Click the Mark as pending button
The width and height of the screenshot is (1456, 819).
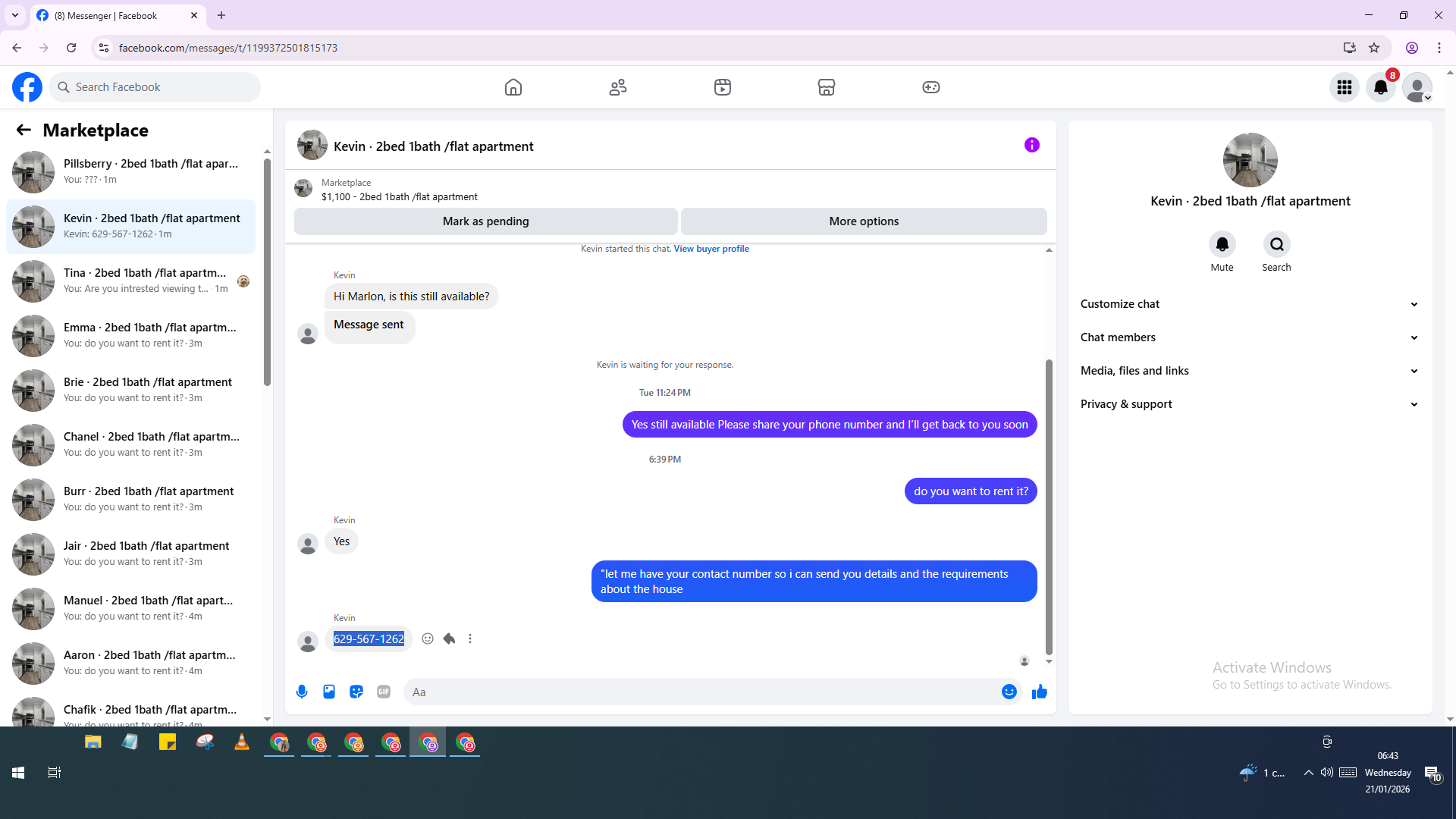[x=485, y=221]
